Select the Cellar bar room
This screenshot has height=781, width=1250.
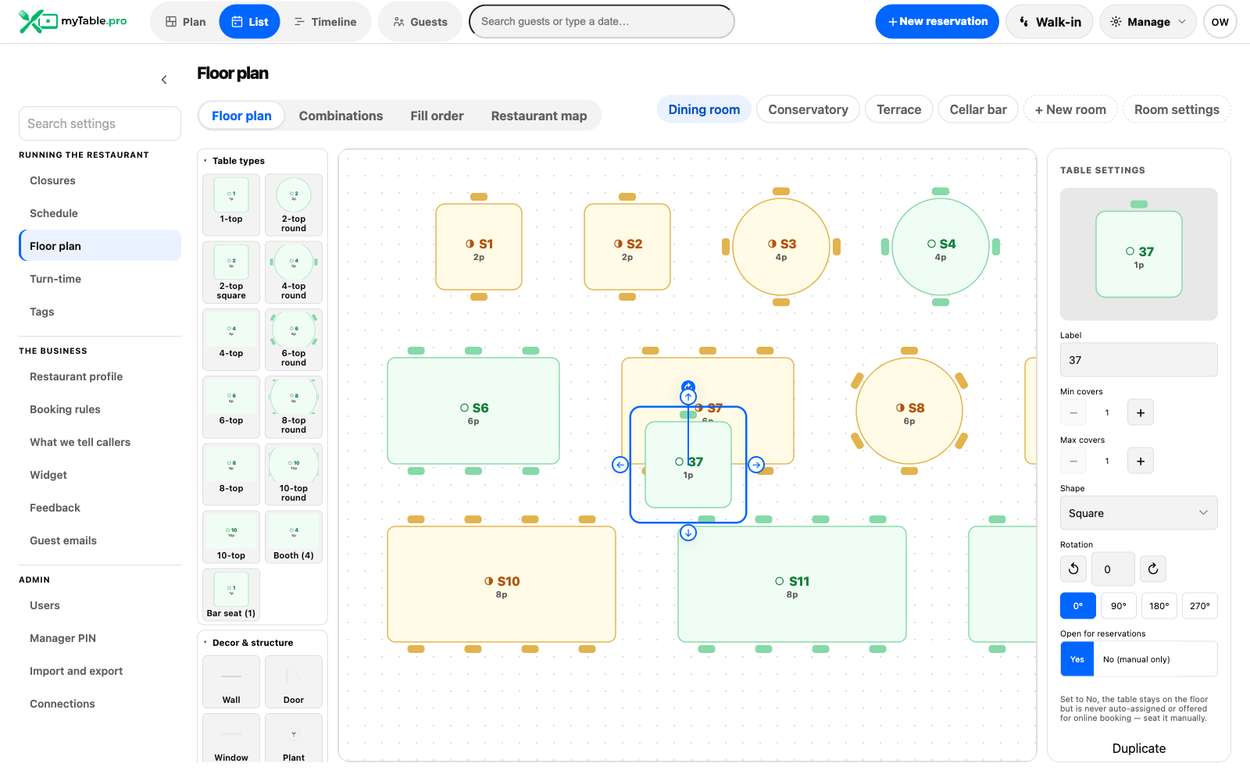tap(978, 110)
